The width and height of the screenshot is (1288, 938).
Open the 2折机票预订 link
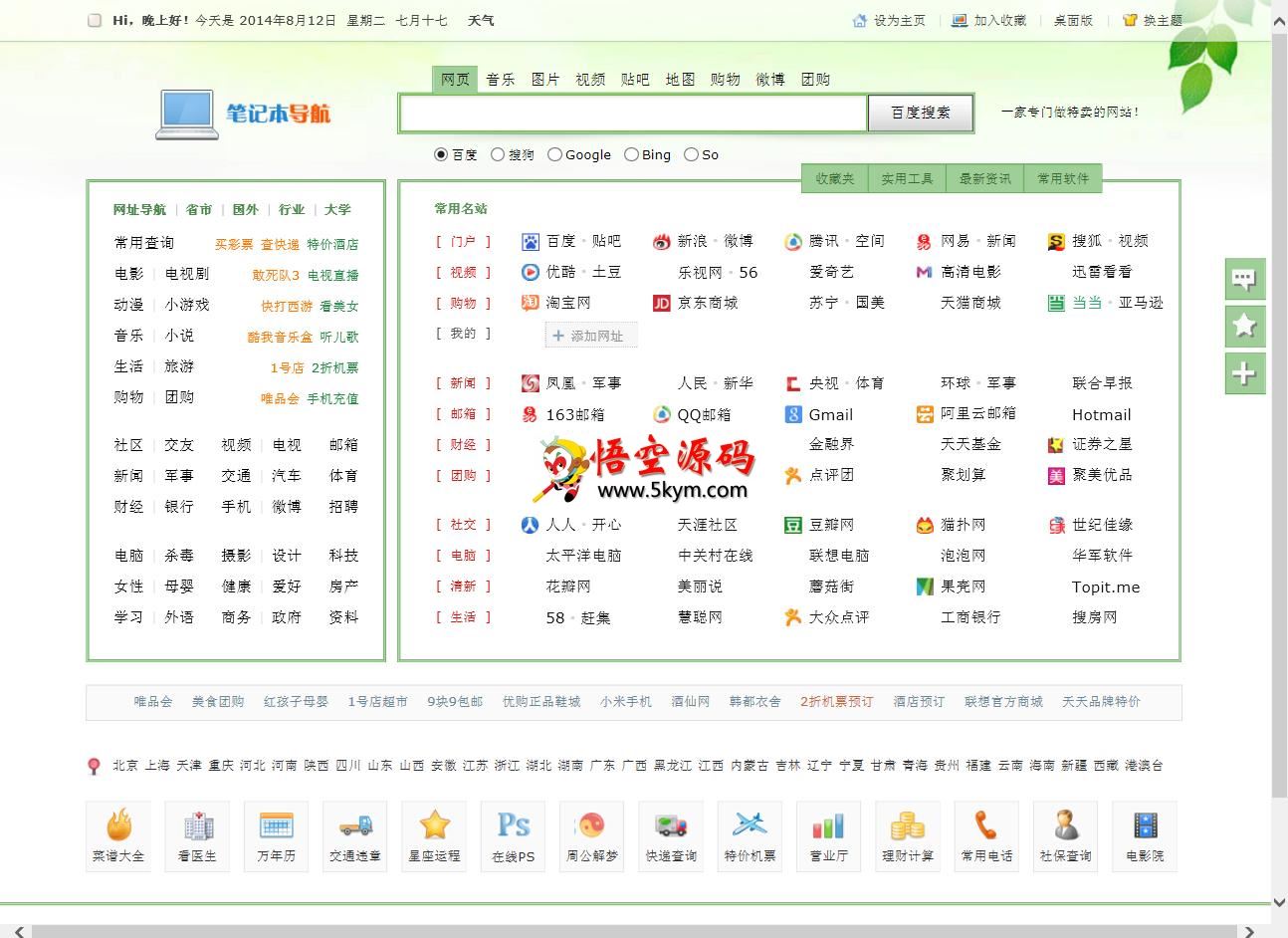click(836, 701)
